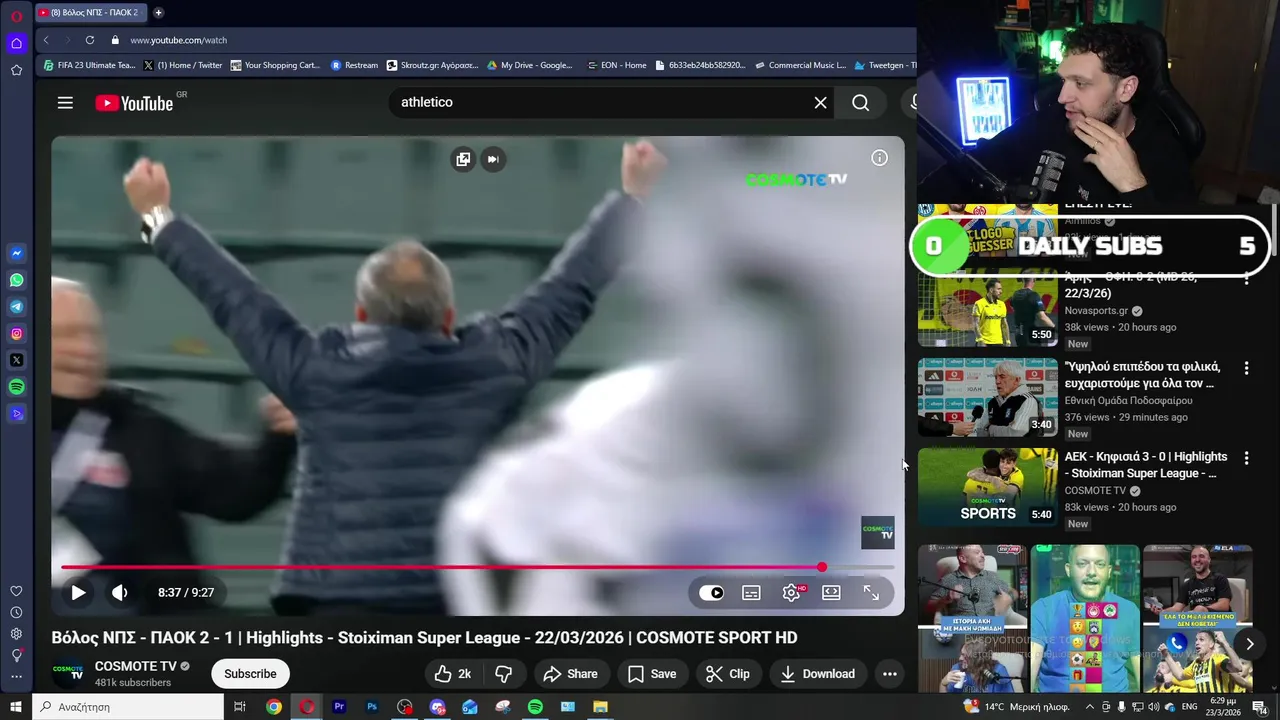Skip to the next video at top of player
The image size is (1280, 720).
pos(492,159)
